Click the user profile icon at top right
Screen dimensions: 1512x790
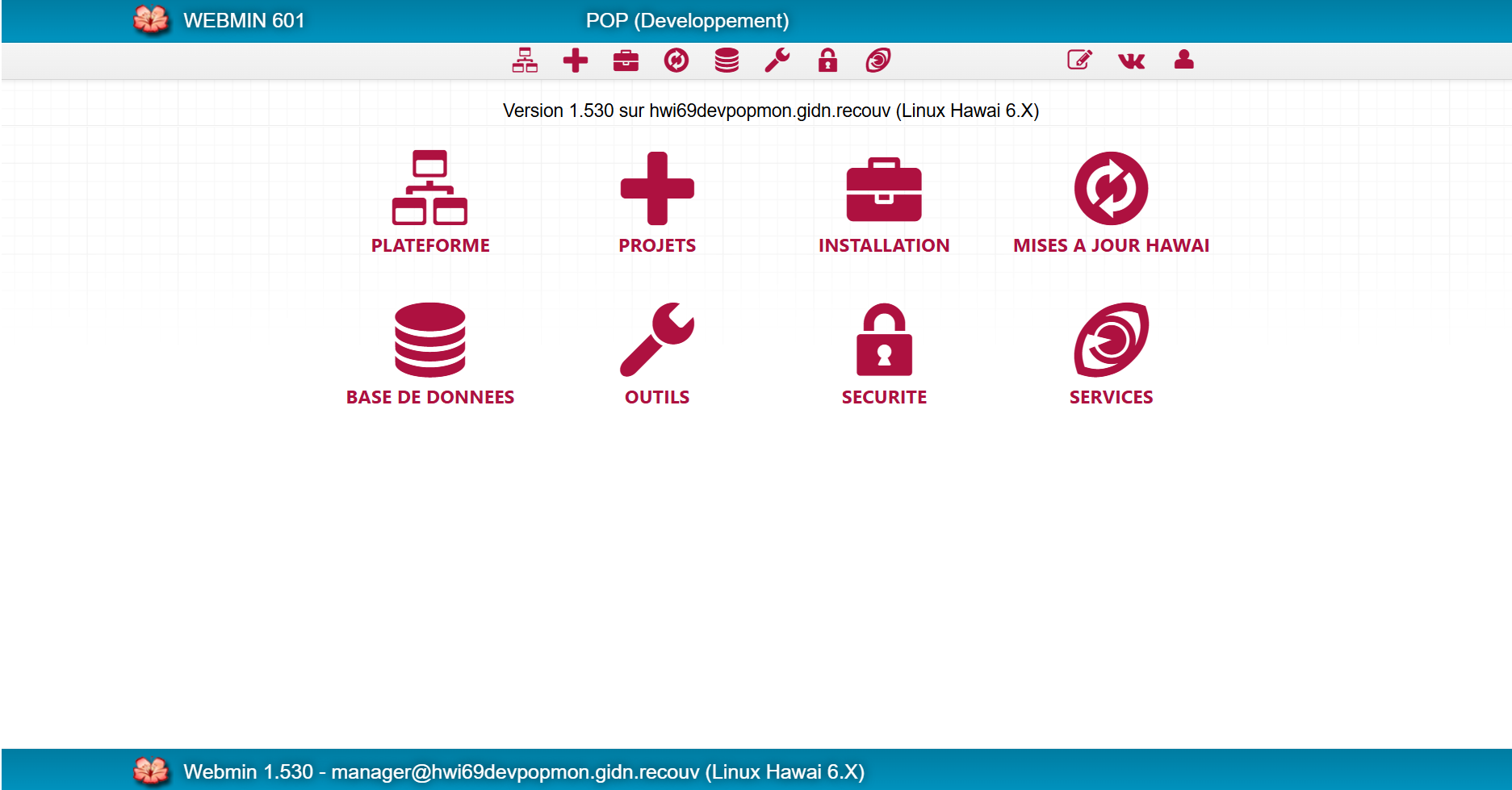point(1183,60)
